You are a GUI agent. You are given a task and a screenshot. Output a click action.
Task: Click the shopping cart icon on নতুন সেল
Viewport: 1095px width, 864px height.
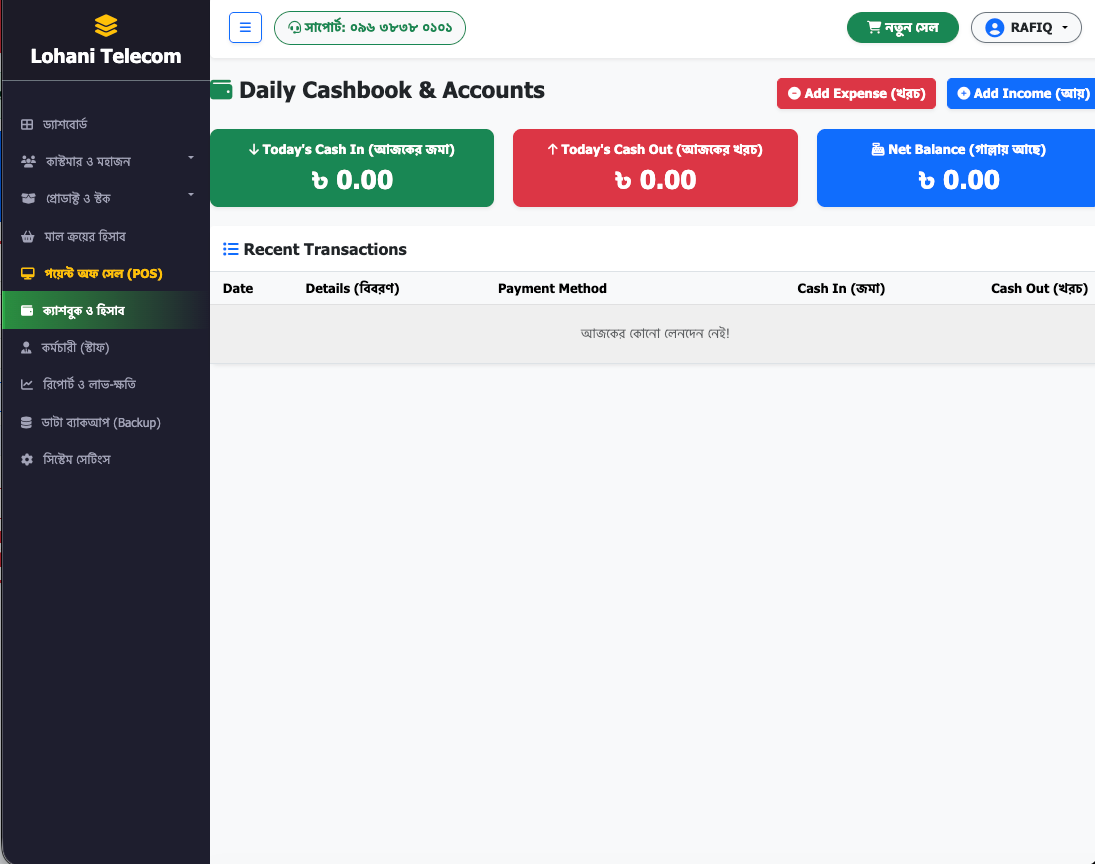click(x=874, y=27)
